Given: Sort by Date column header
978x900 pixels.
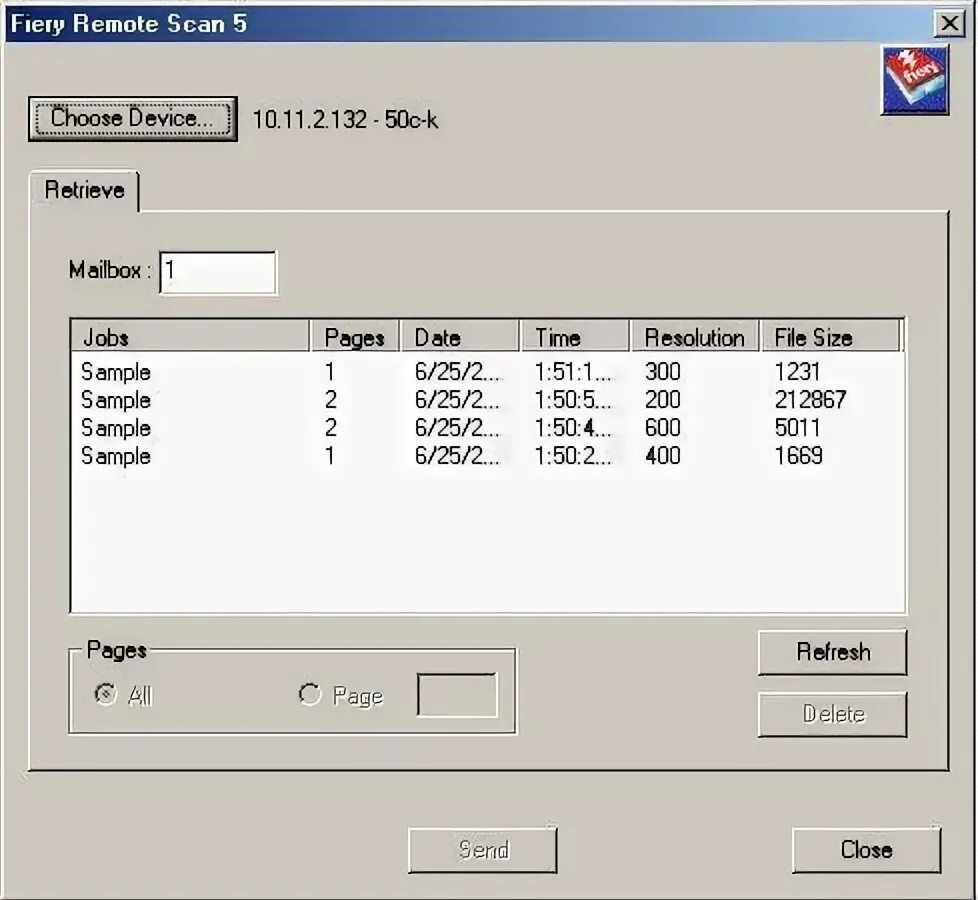Looking at the screenshot, I should (459, 337).
